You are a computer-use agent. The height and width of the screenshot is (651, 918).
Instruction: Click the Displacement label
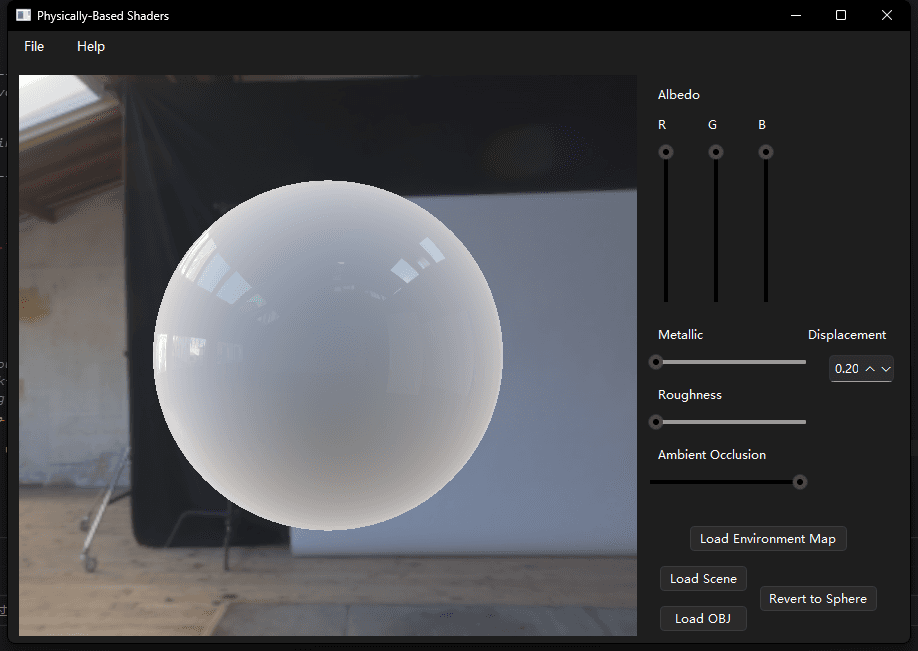pos(847,335)
